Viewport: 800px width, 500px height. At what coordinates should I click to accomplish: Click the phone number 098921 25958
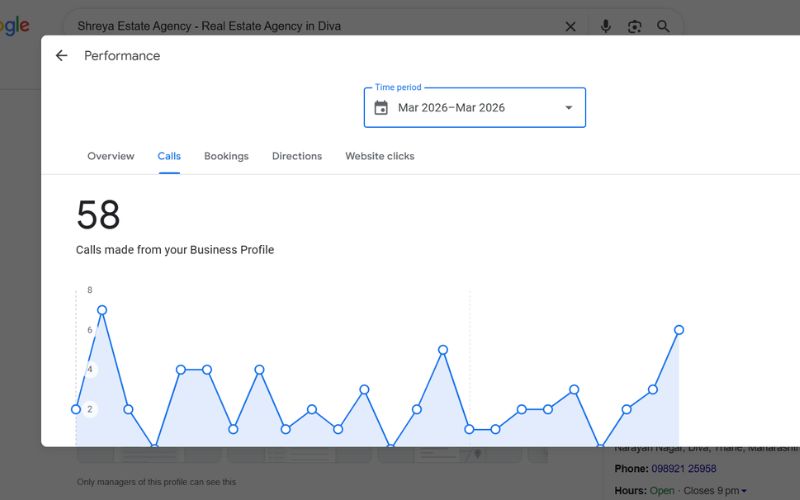[683, 469]
